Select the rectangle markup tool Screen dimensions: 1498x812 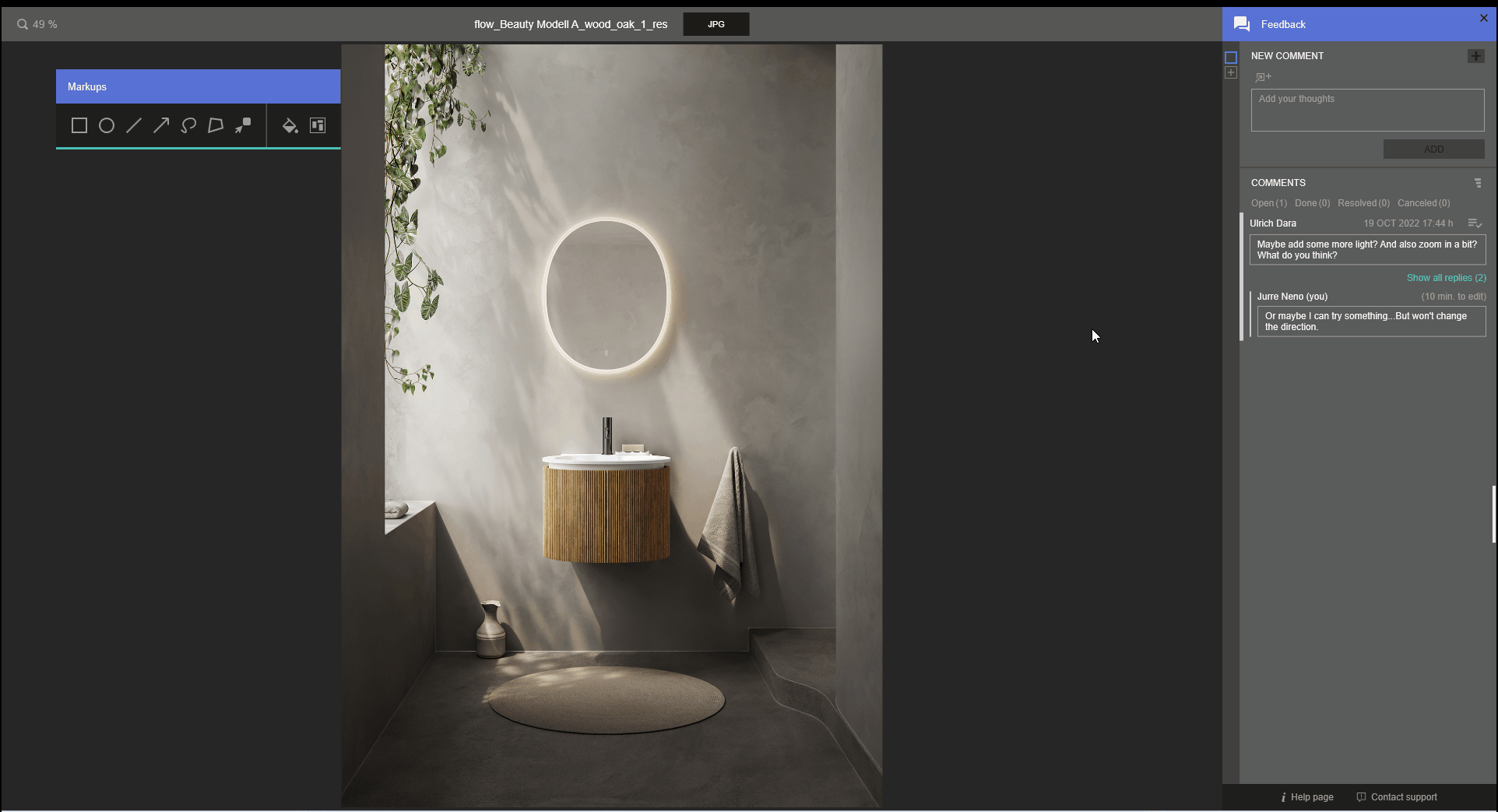pos(79,125)
